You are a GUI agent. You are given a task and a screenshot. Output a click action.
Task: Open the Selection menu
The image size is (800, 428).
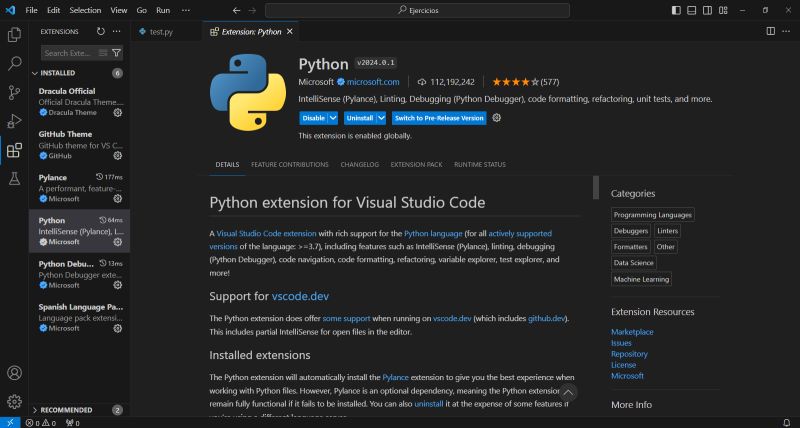point(85,10)
